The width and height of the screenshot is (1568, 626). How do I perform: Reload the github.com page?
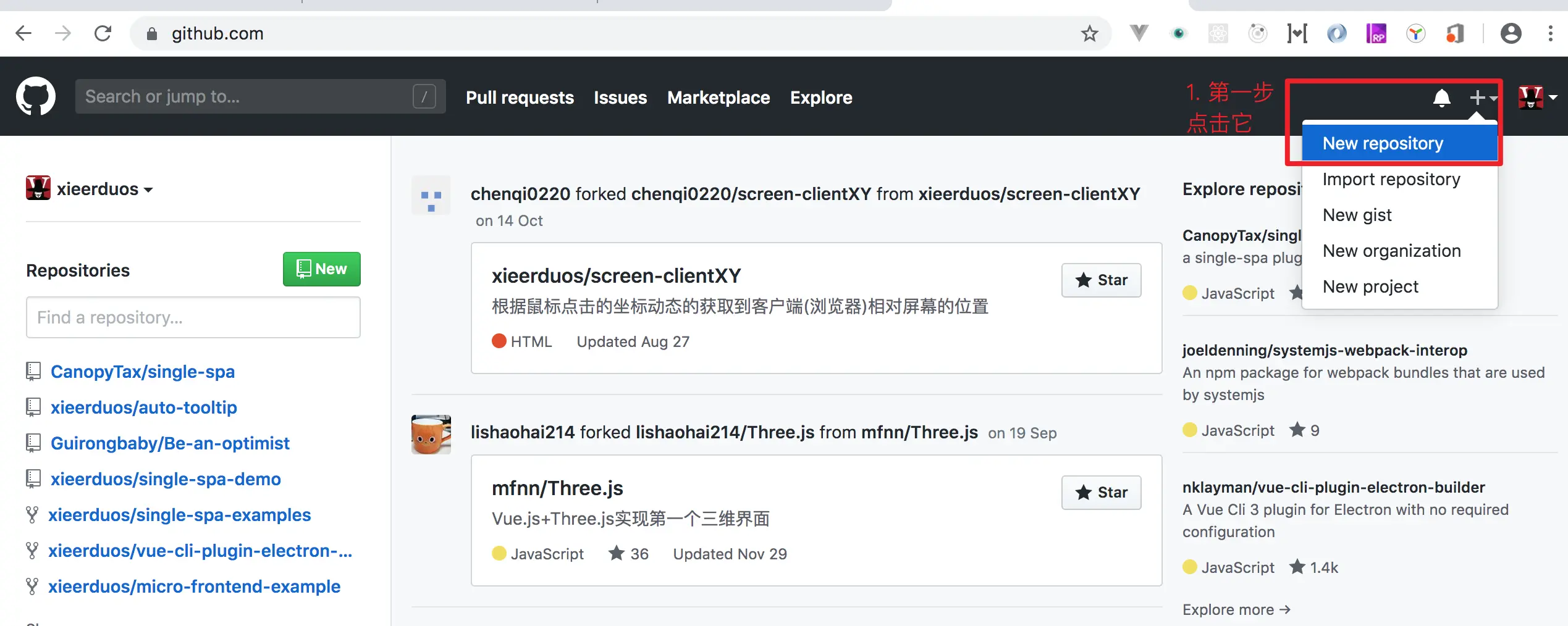coord(103,33)
